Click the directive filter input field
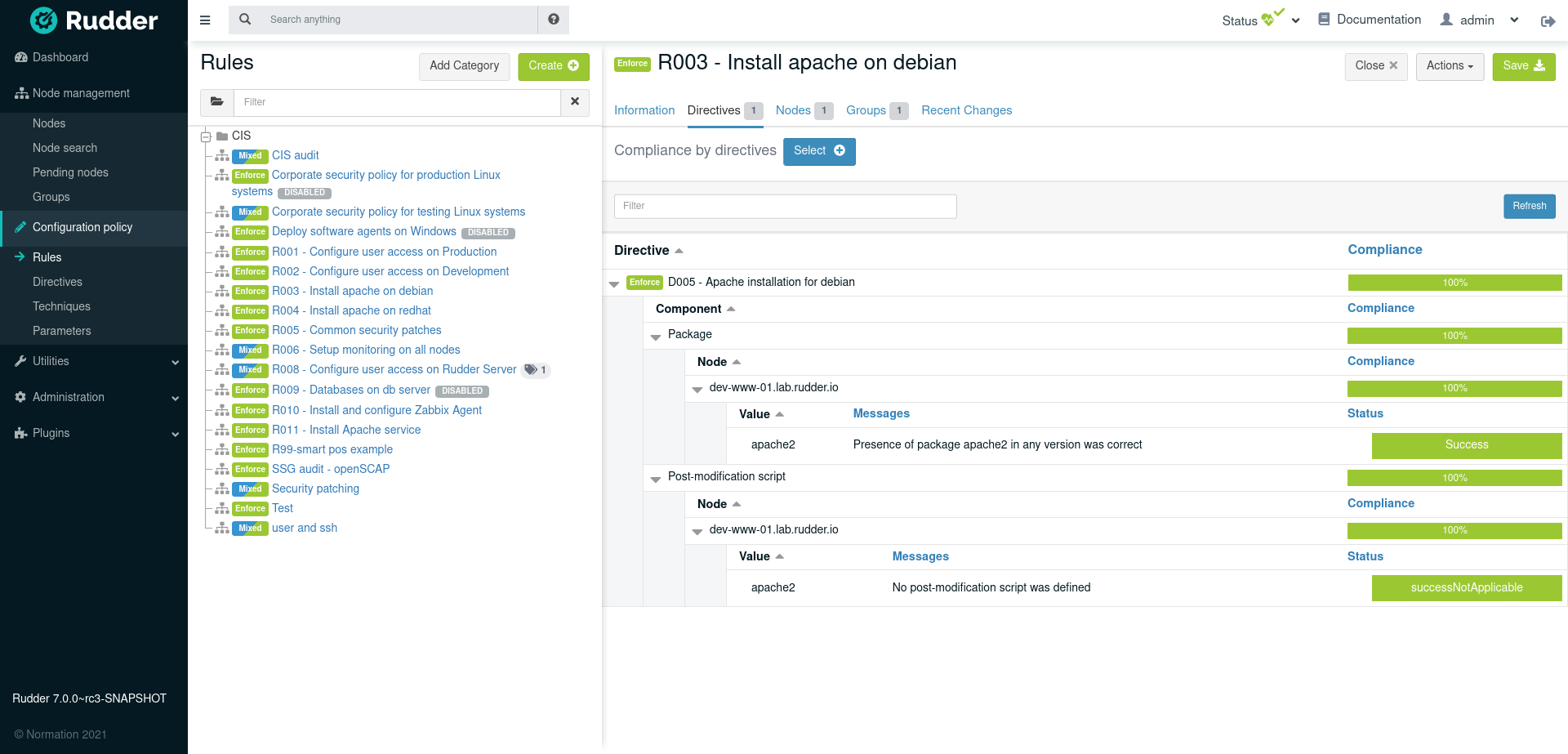 (x=784, y=206)
